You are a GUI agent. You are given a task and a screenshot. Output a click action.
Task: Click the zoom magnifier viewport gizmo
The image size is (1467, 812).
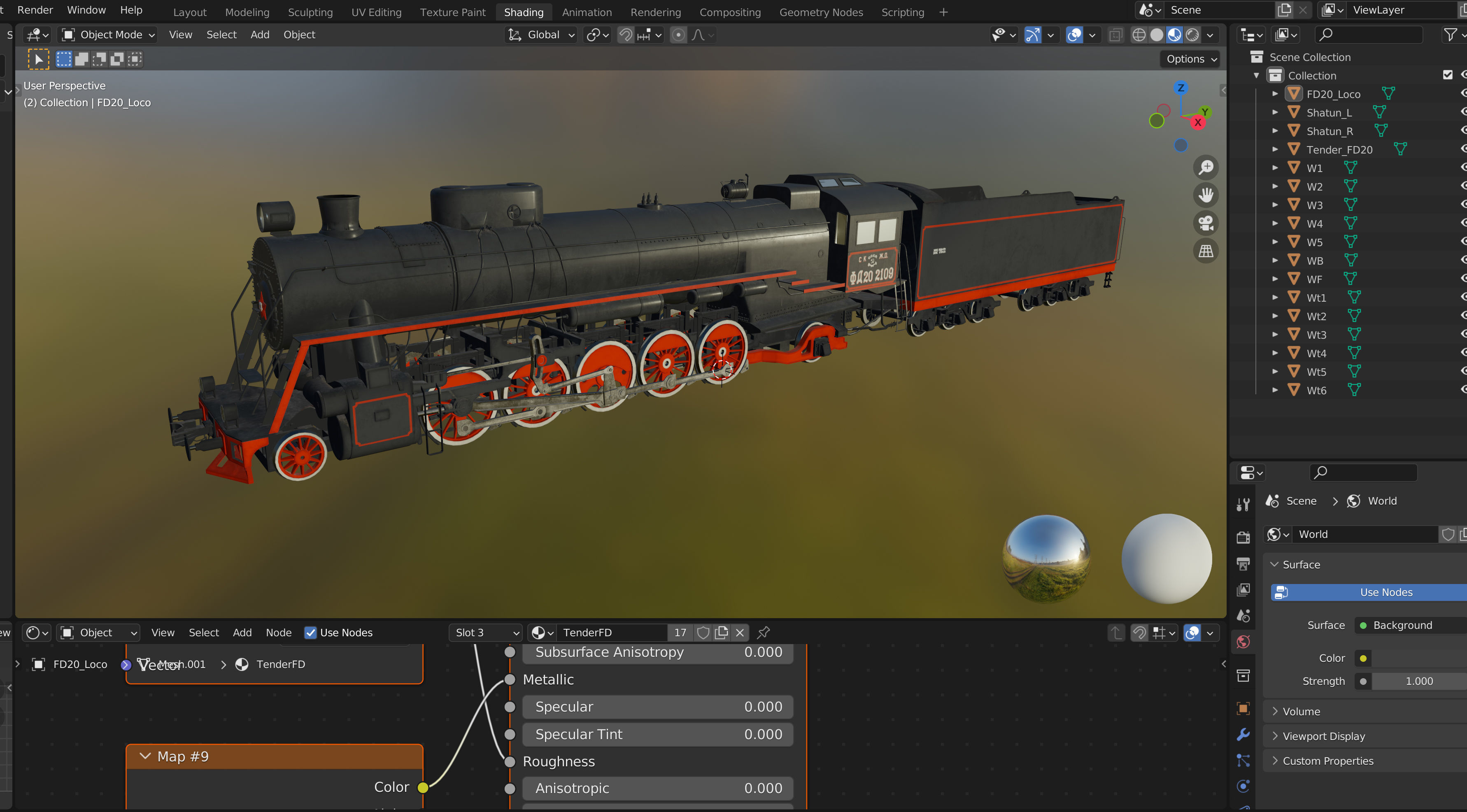coord(1206,168)
